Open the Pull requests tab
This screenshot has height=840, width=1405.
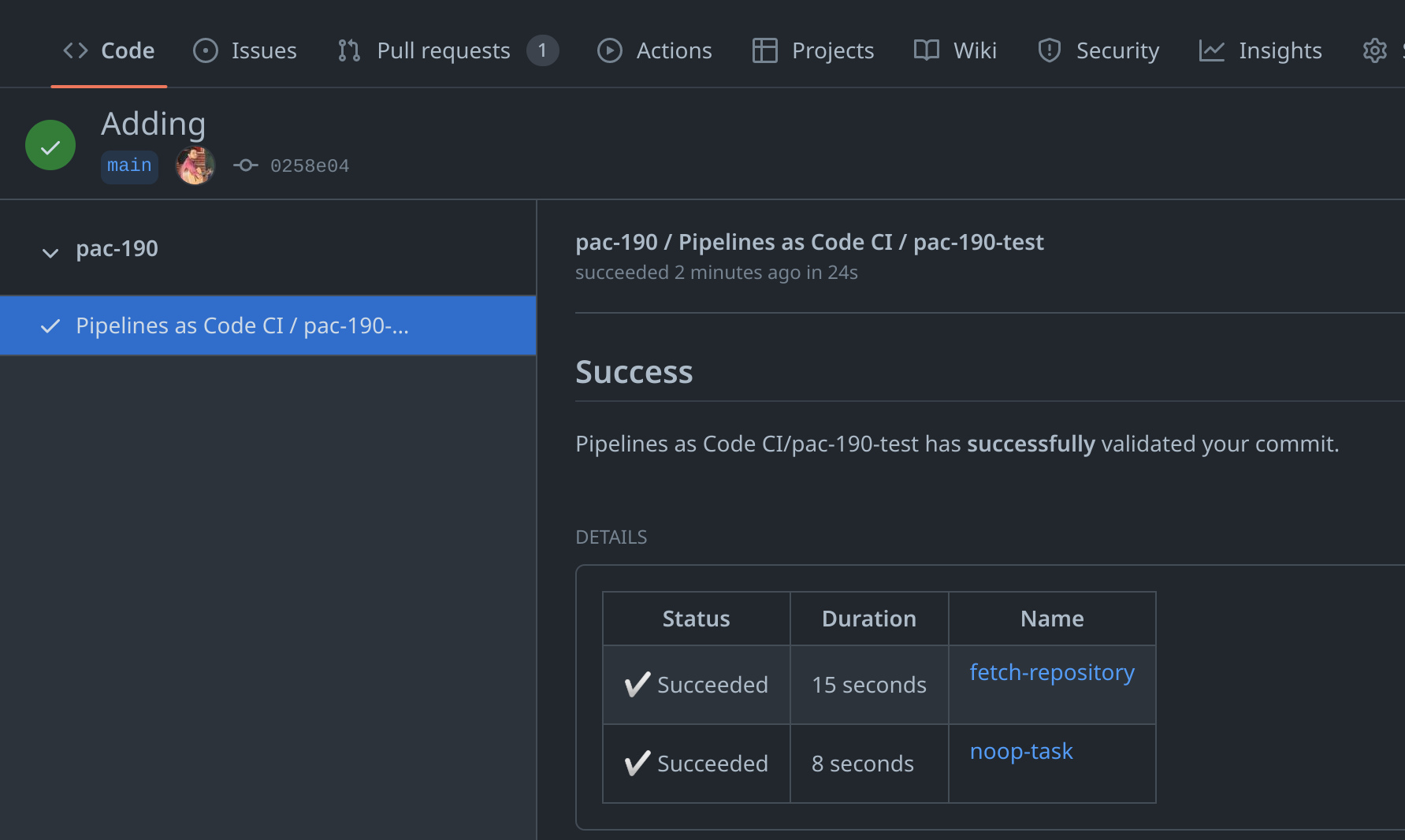[x=444, y=50]
